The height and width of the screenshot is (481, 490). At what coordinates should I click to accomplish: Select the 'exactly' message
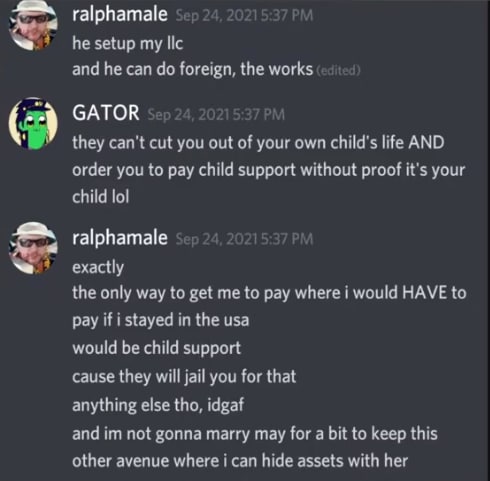pos(98,267)
